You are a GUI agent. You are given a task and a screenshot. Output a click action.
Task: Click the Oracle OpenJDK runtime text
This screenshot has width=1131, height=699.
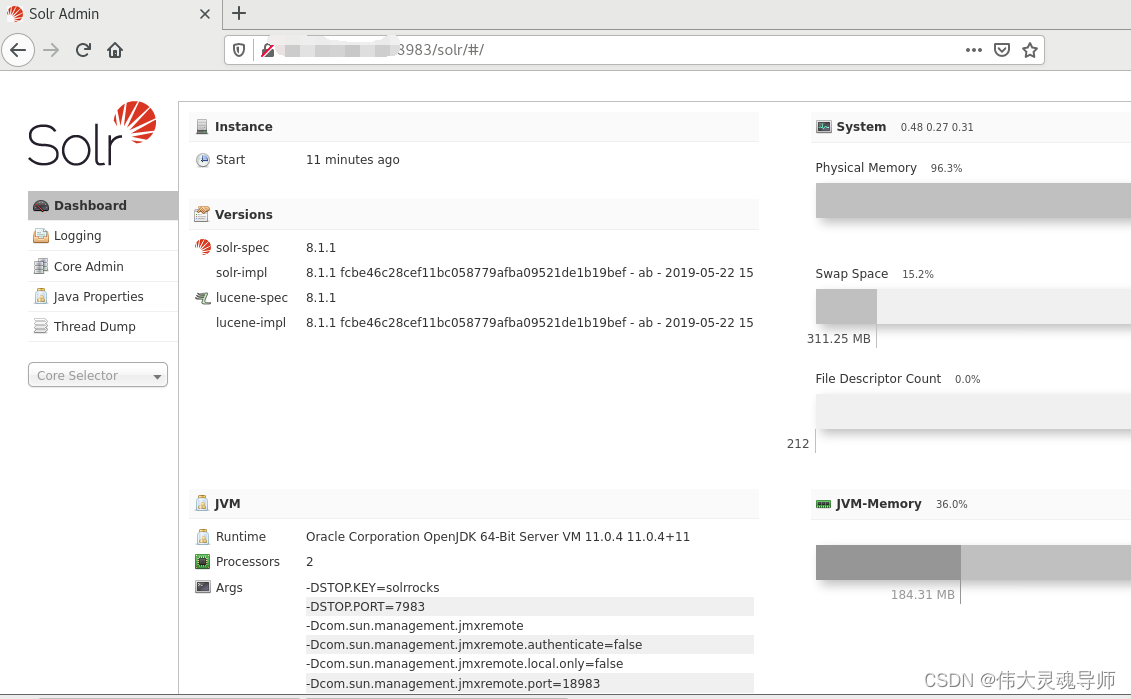pos(498,537)
